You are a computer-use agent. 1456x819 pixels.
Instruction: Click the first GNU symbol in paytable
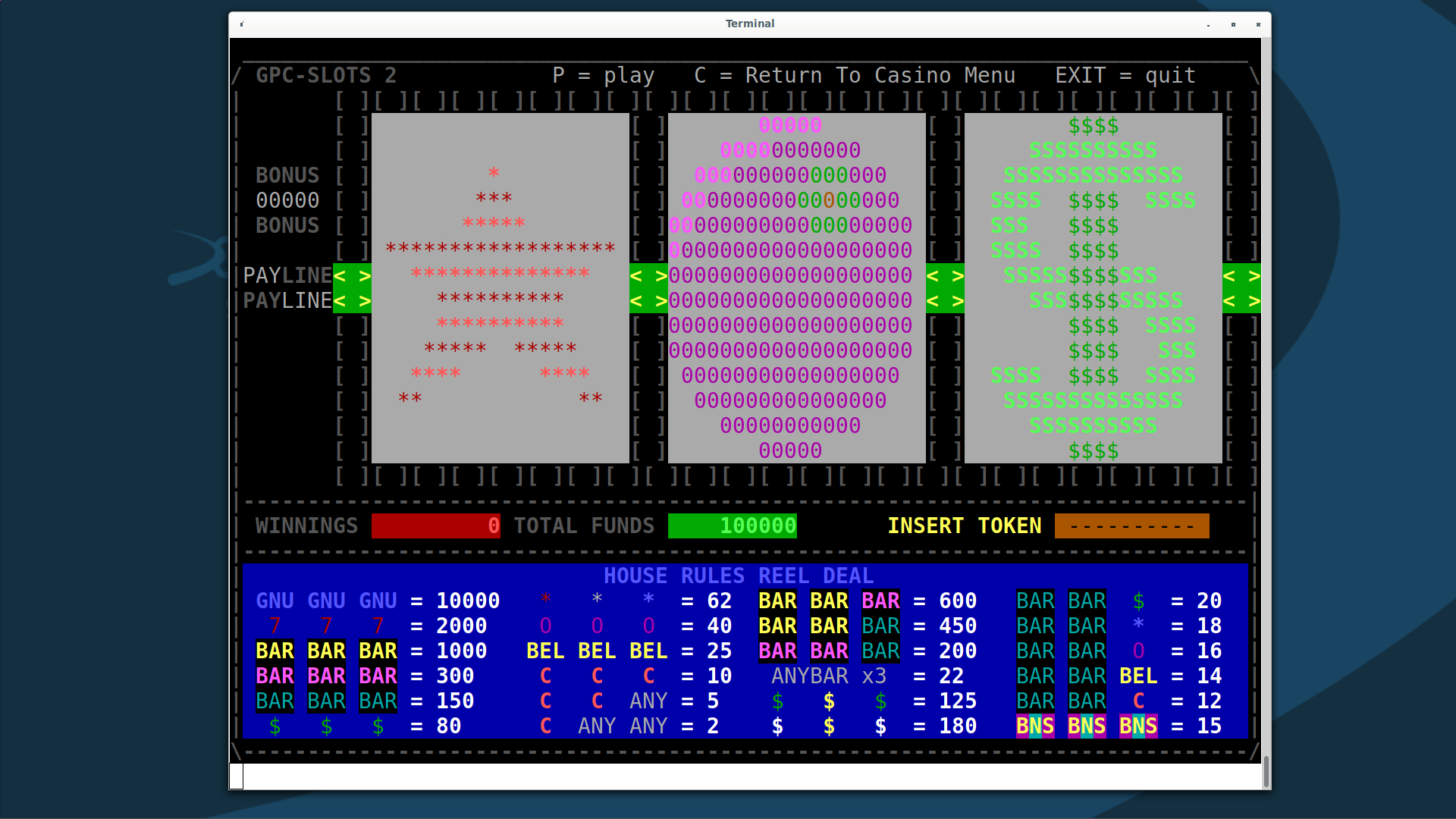coord(275,601)
